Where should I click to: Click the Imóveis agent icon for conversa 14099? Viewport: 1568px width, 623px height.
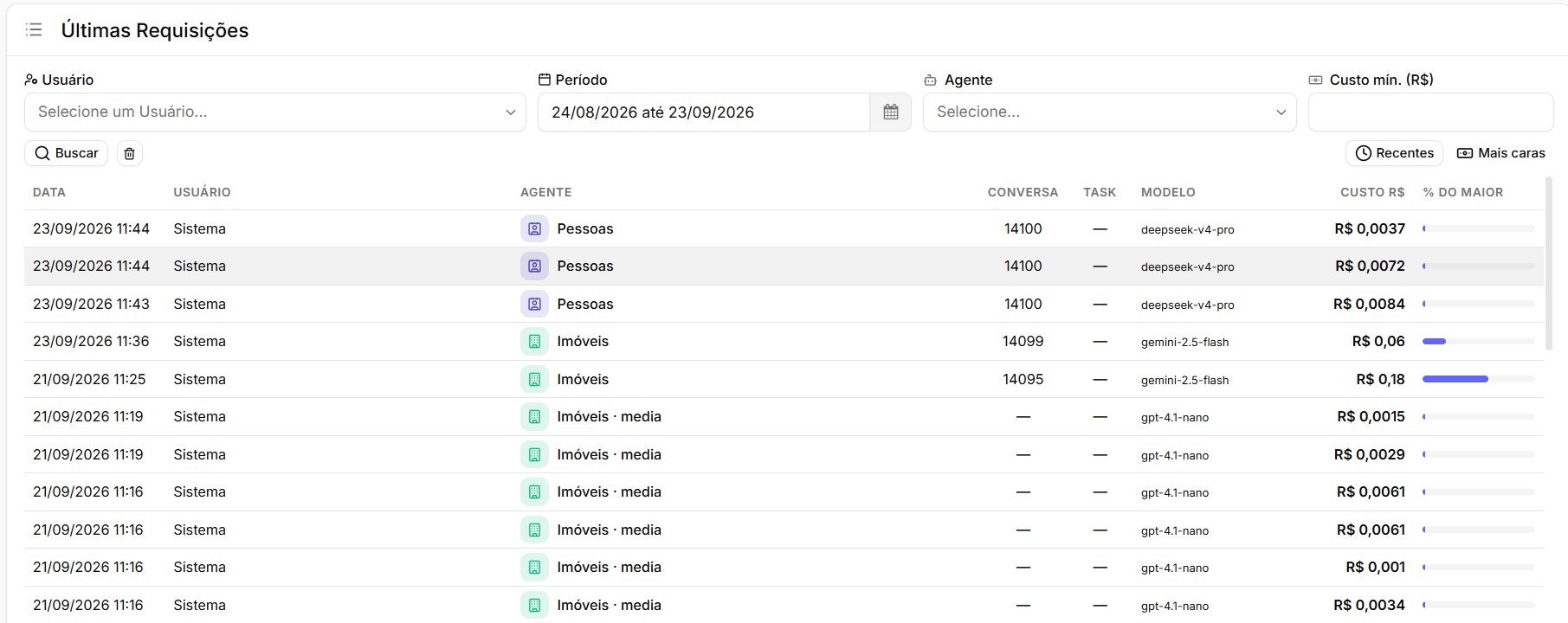(x=534, y=342)
